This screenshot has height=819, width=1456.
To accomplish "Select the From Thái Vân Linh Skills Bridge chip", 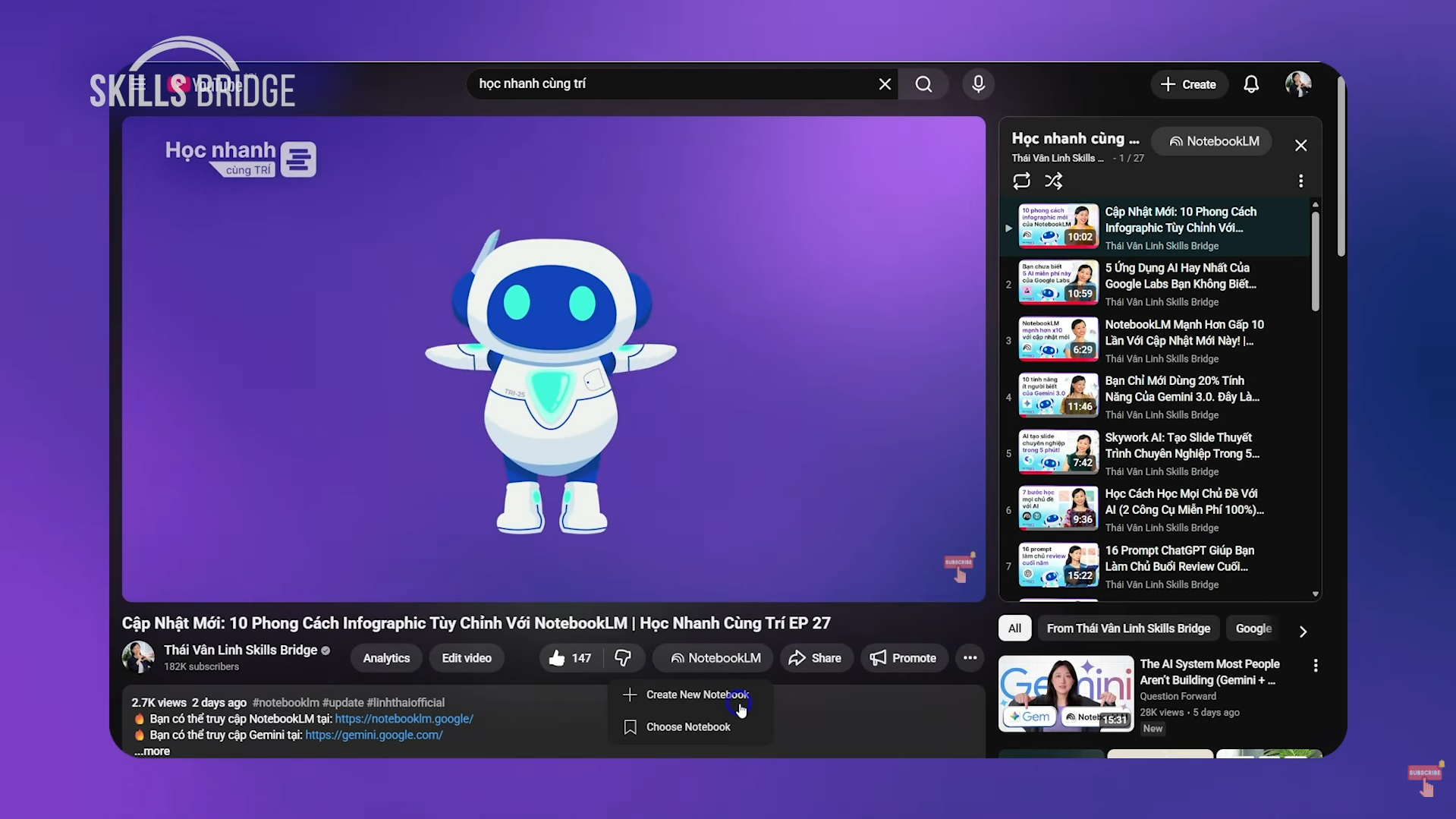I will pos(1127,628).
